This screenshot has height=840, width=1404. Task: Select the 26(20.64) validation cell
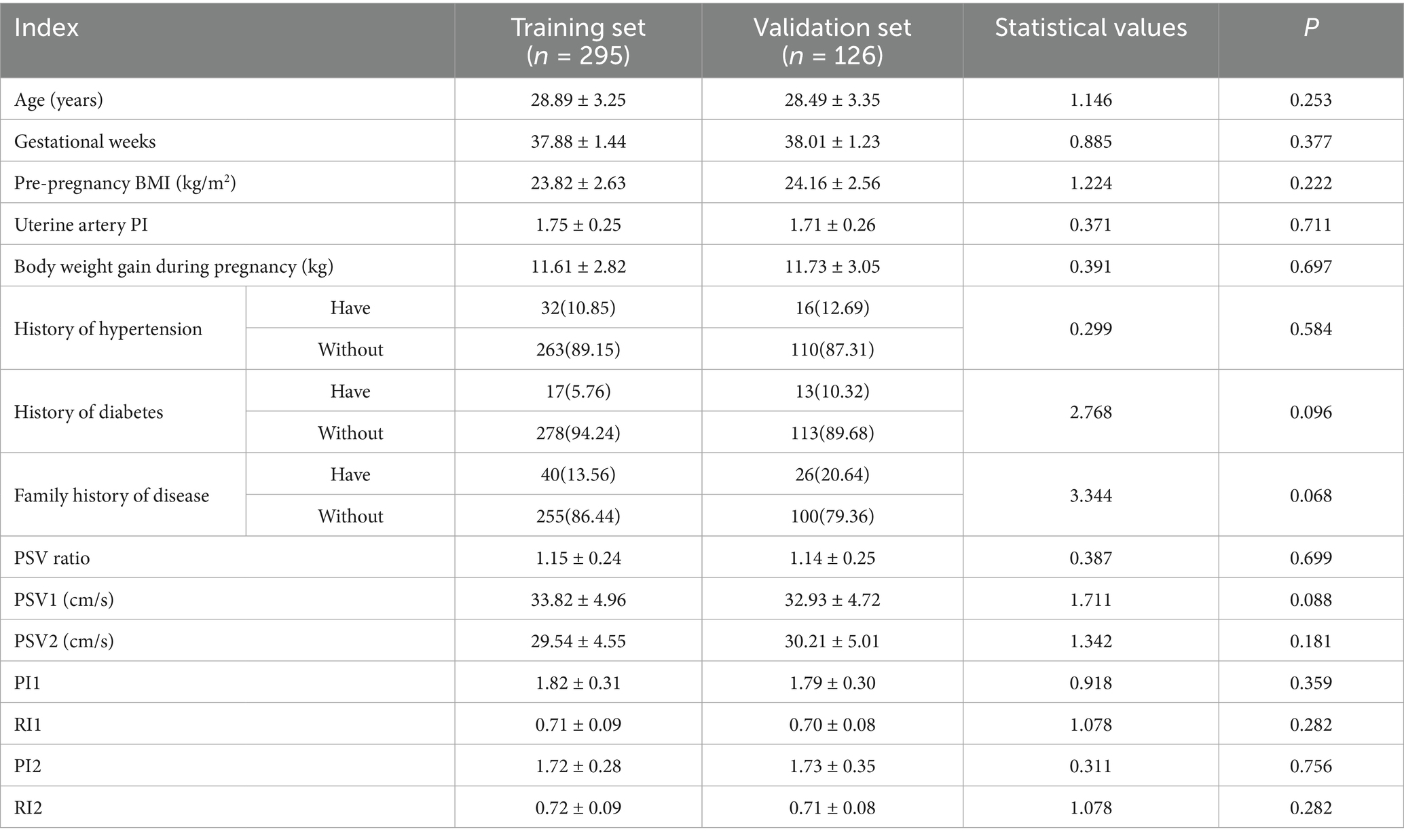tap(832, 475)
